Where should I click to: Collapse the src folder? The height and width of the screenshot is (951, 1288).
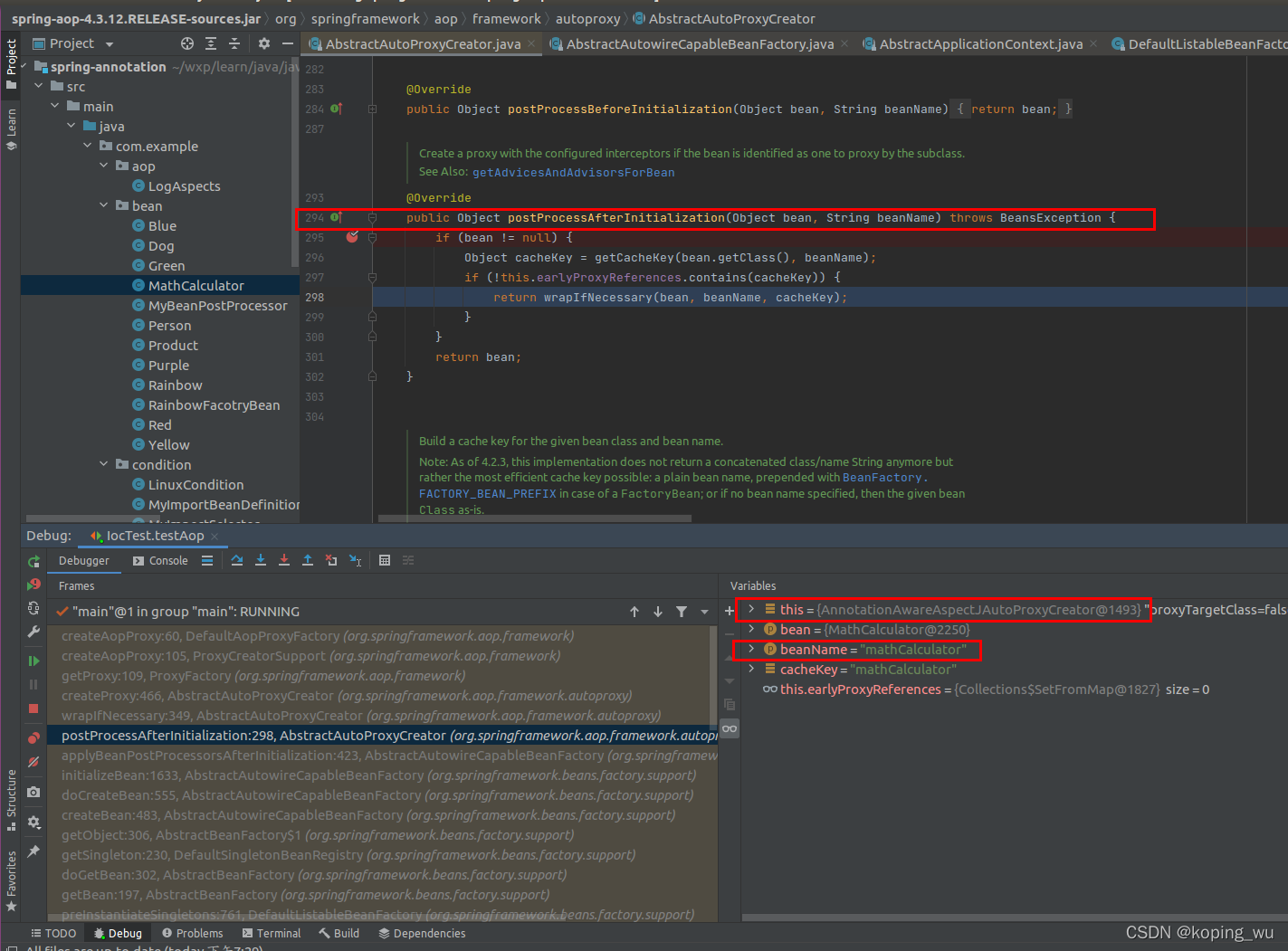[x=38, y=86]
